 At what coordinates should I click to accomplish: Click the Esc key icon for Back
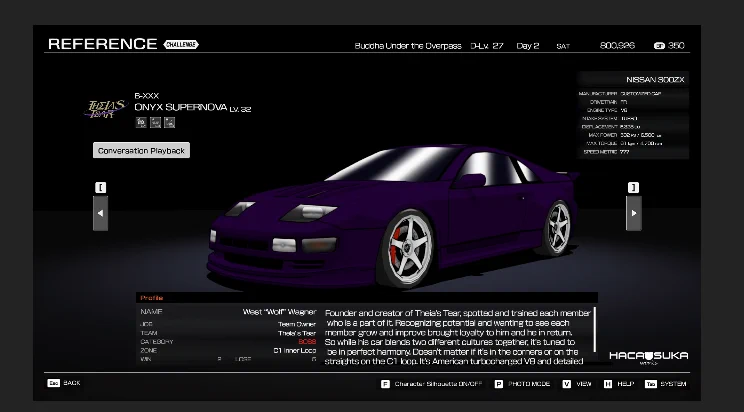pyautogui.click(x=53, y=383)
